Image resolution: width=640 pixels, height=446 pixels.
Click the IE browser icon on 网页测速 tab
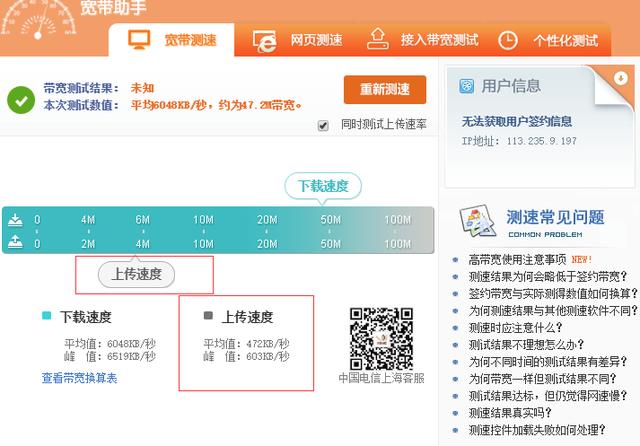click(264, 41)
